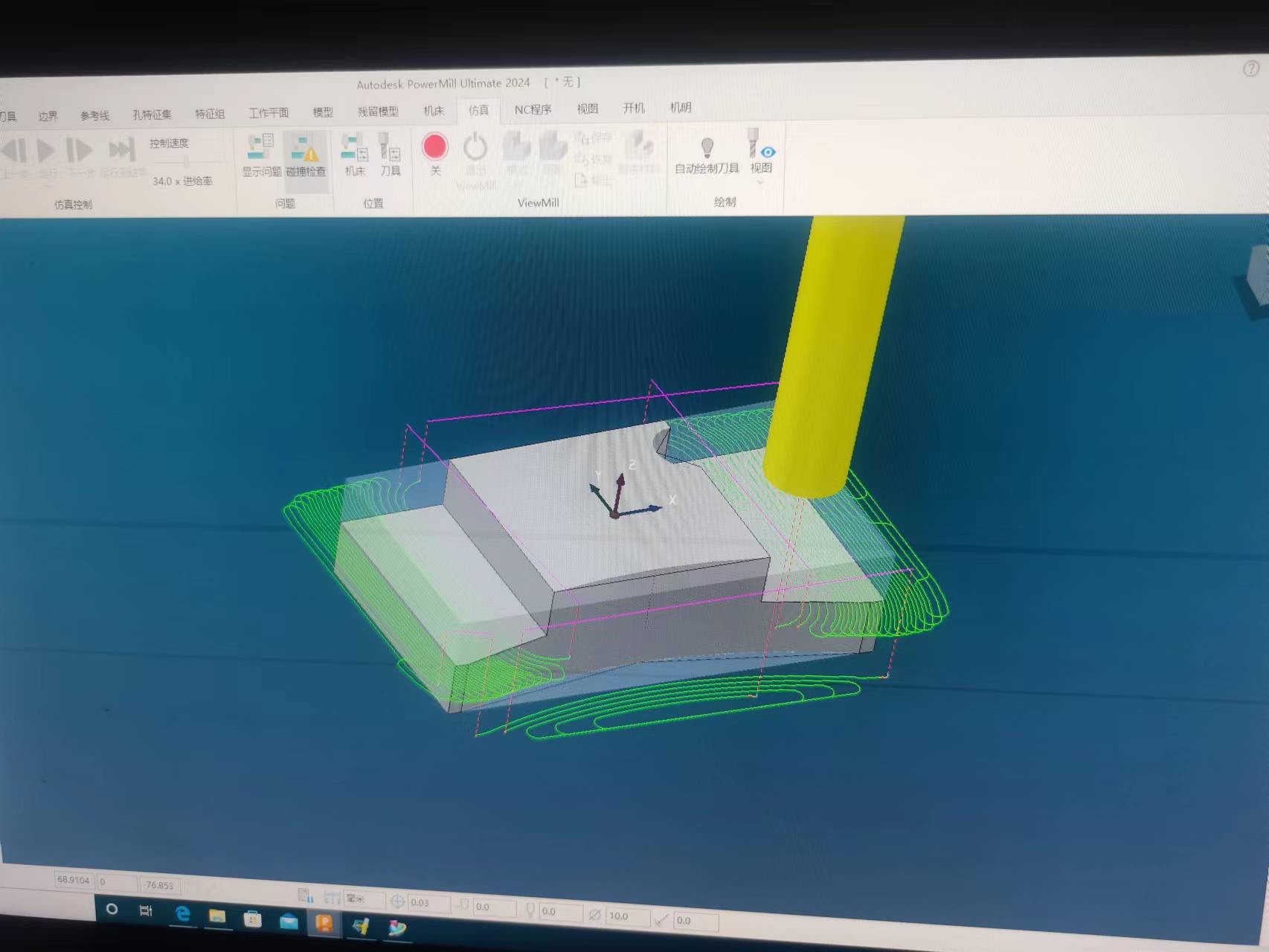This screenshot has width=1269, height=952.
Task: Click the X coordinate field showing 68.9104
Action: [74, 880]
